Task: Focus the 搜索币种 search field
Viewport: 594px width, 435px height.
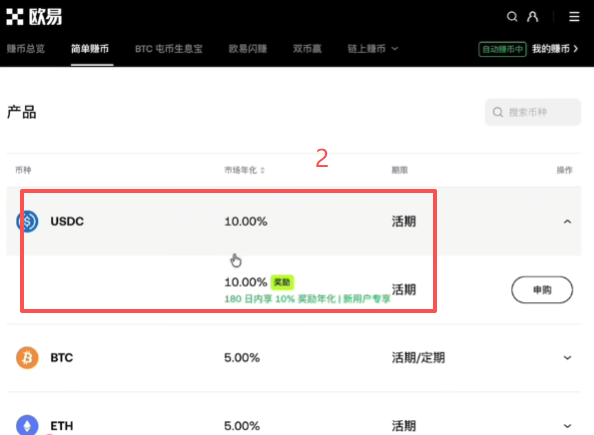Action: click(533, 112)
